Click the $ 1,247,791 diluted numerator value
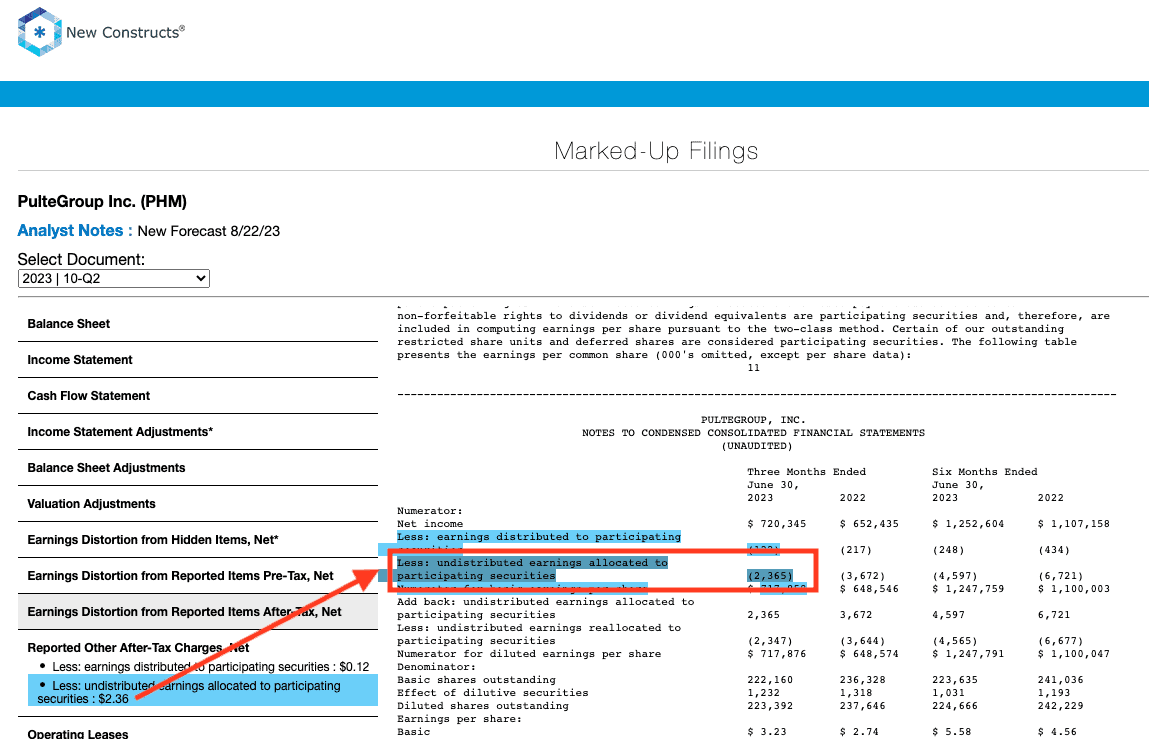Viewport: 1149px width, 739px height. (x=968, y=654)
